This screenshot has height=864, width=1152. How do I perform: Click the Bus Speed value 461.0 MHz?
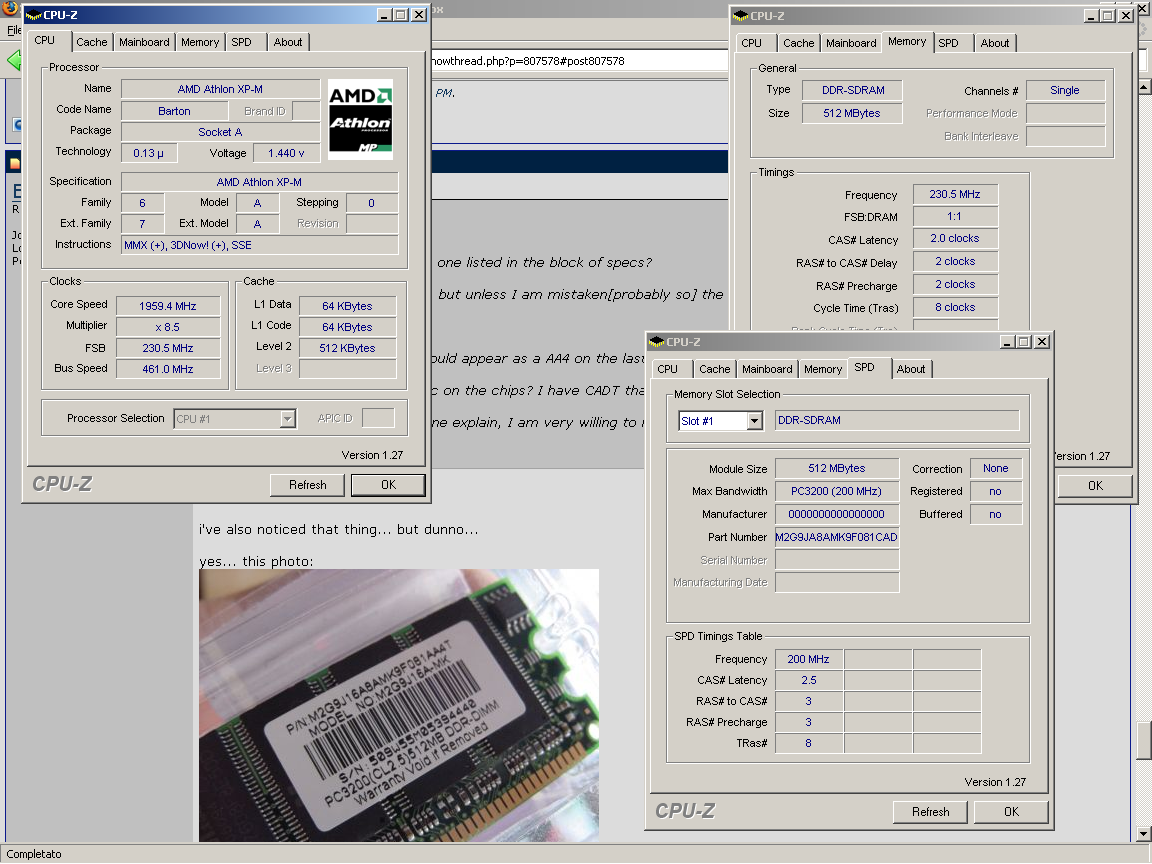168,369
